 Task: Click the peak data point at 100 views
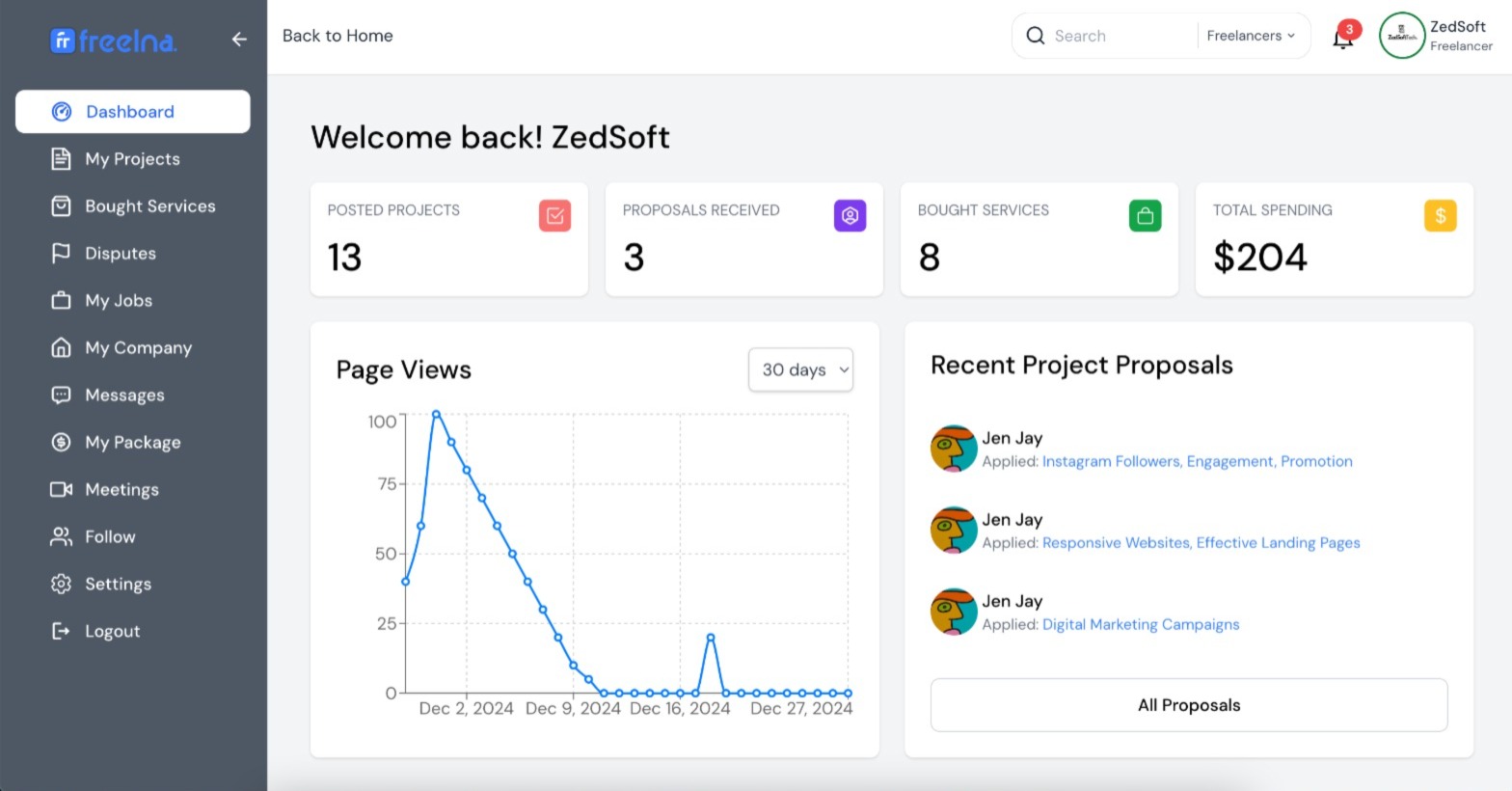(x=436, y=414)
